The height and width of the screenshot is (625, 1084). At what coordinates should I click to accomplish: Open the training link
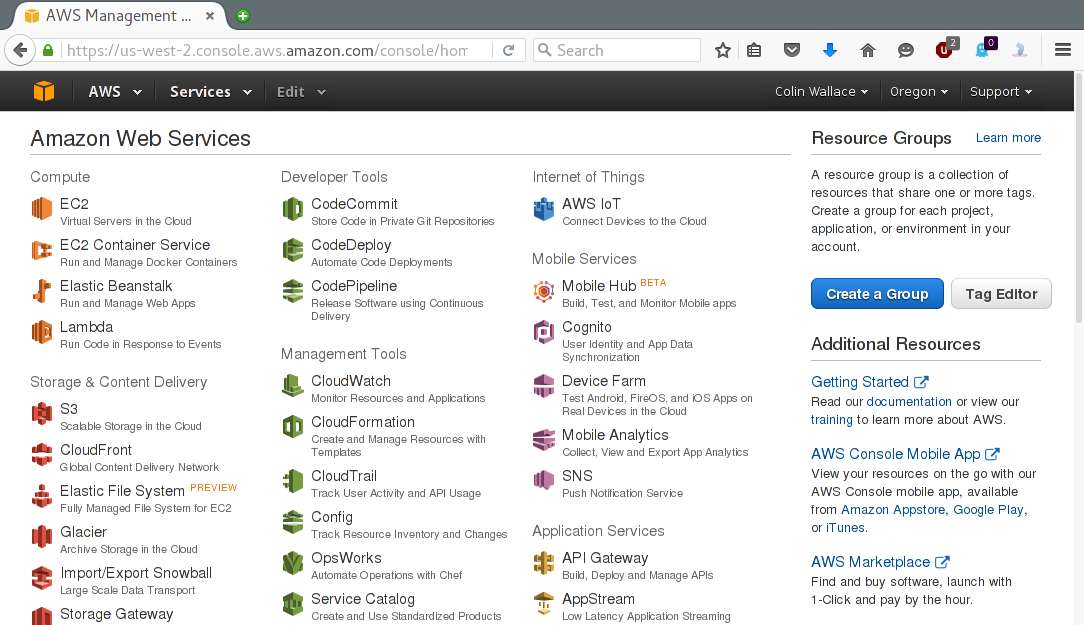click(832, 420)
